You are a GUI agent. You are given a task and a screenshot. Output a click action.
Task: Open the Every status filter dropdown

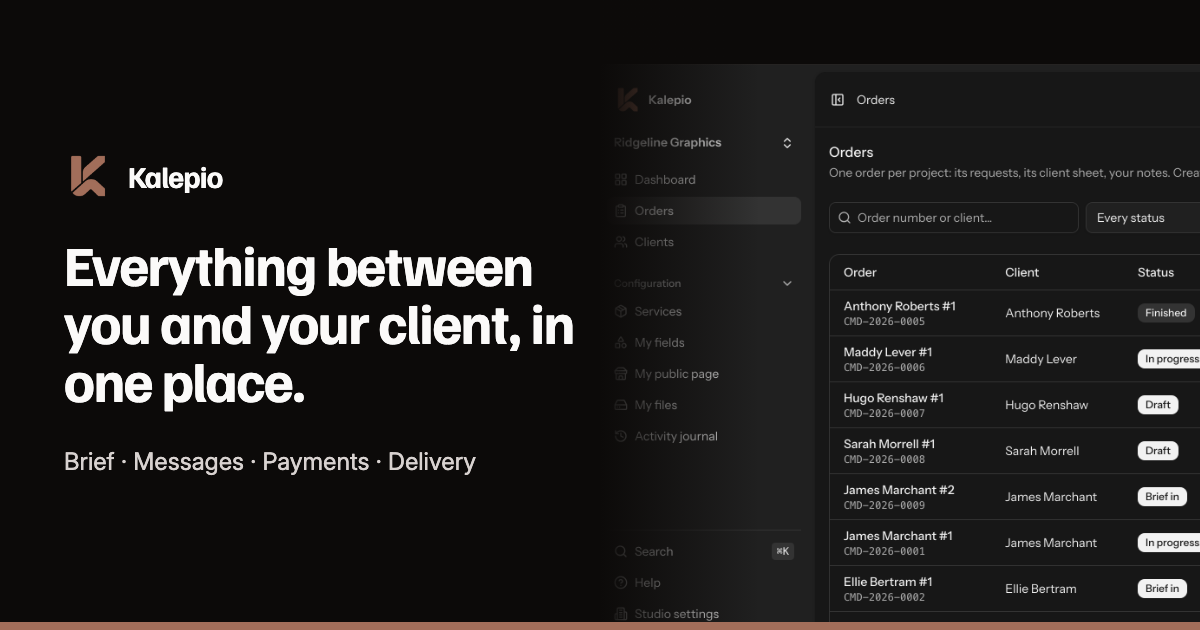coord(1143,218)
